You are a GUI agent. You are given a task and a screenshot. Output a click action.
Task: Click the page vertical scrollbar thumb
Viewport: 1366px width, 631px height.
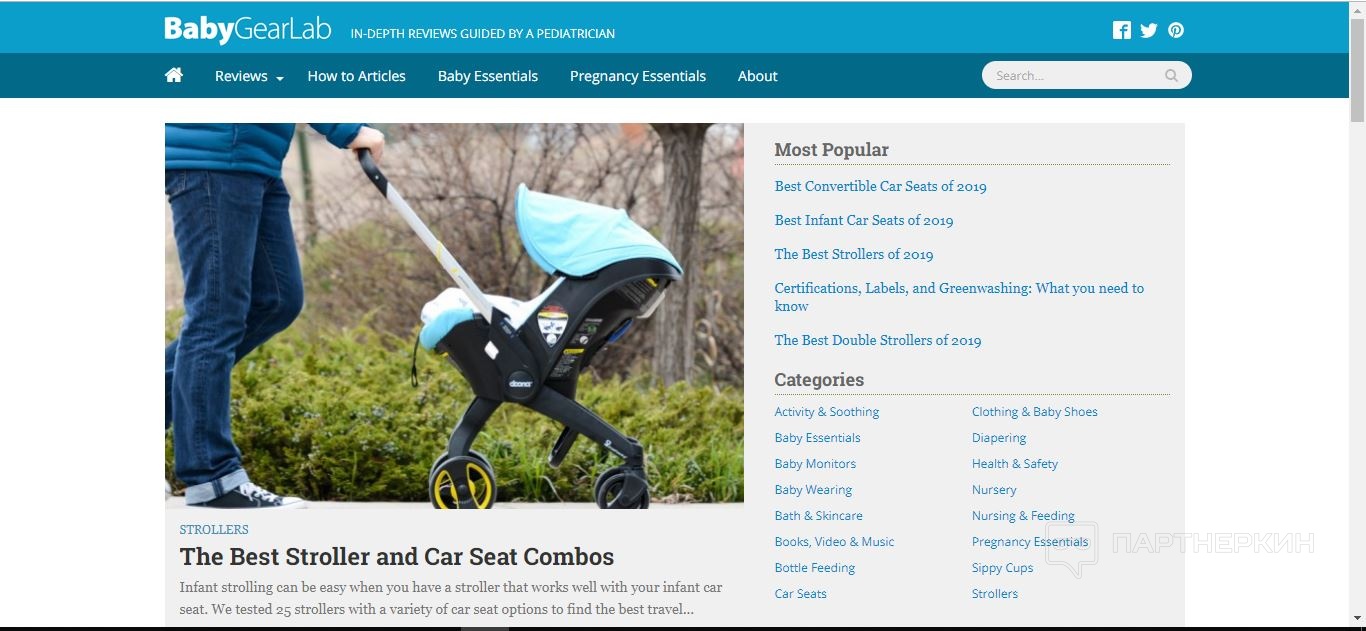1357,70
